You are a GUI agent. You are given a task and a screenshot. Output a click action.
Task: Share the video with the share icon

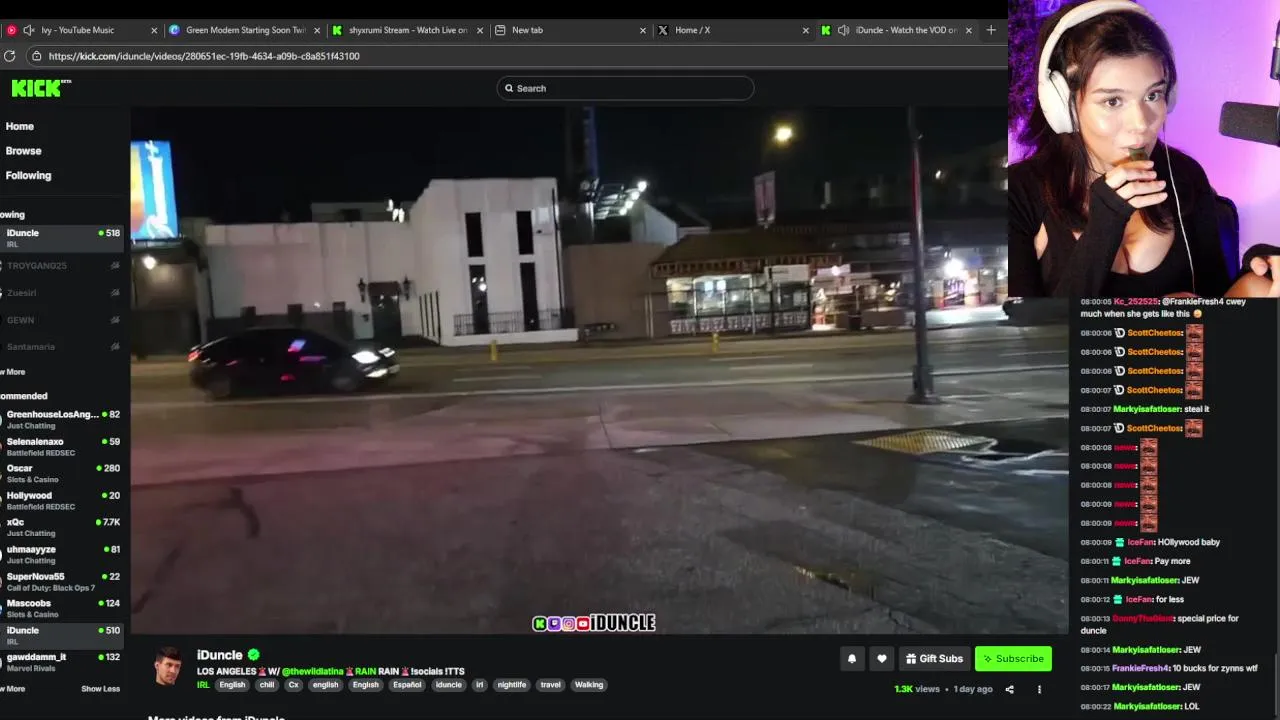(1009, 689)
